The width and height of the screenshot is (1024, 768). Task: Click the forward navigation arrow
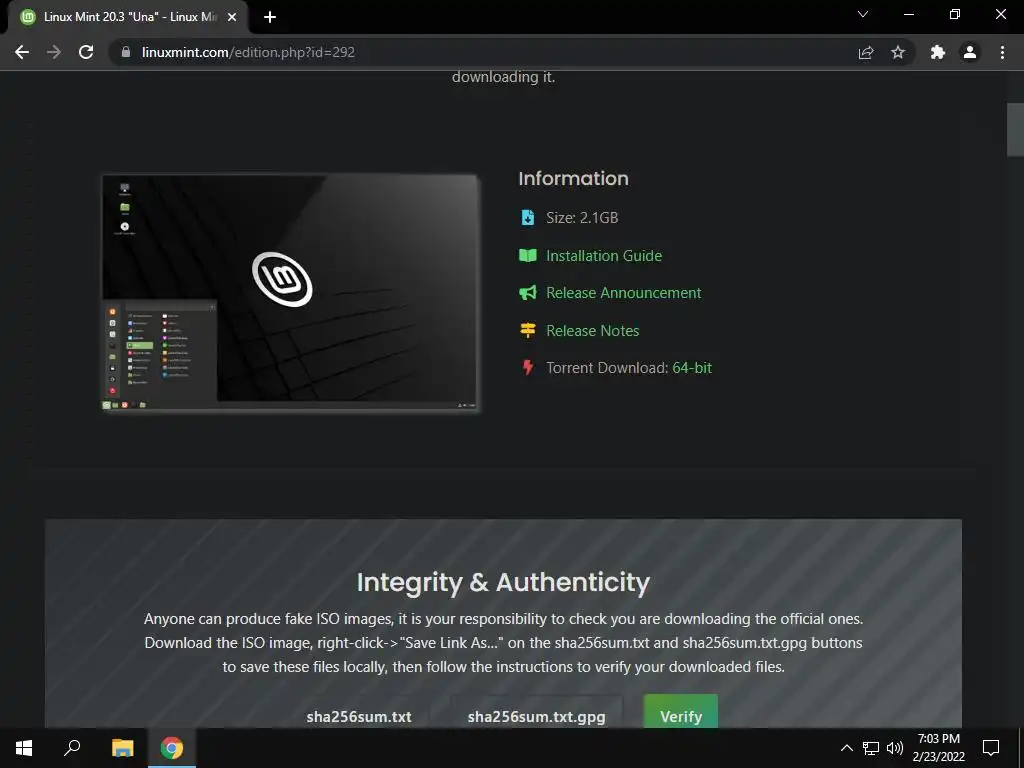[54, 52]
